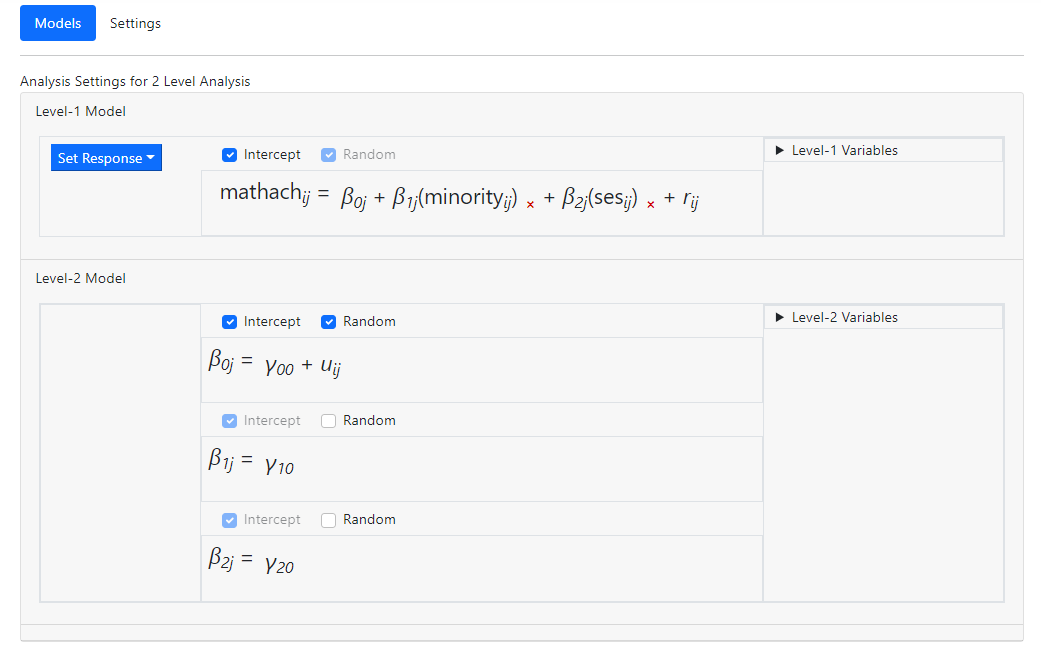Uncheck the Level-1 Intercept checkbox

pyautogui.click(x=229, y=155)
